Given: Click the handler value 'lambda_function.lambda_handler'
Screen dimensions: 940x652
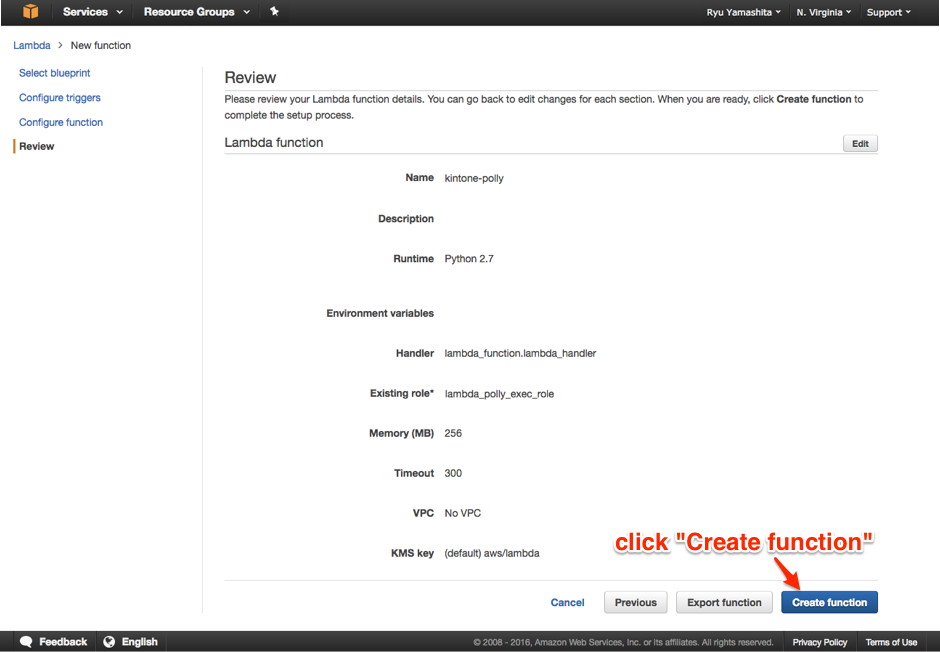Looking at the screenshot, I should tap(520, 354).
